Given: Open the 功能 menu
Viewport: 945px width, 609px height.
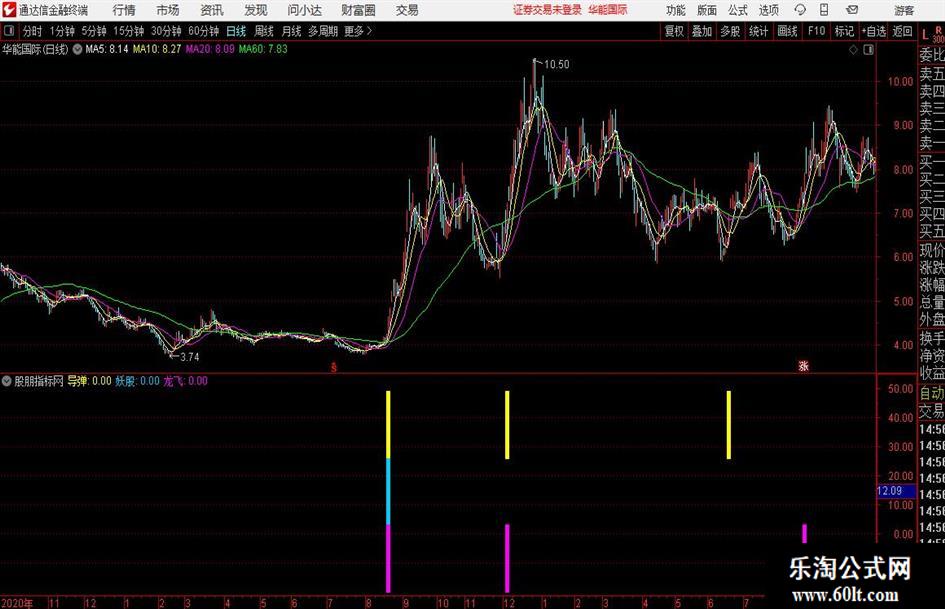Looking at the screenshot, I should click(x=676, y=10).
